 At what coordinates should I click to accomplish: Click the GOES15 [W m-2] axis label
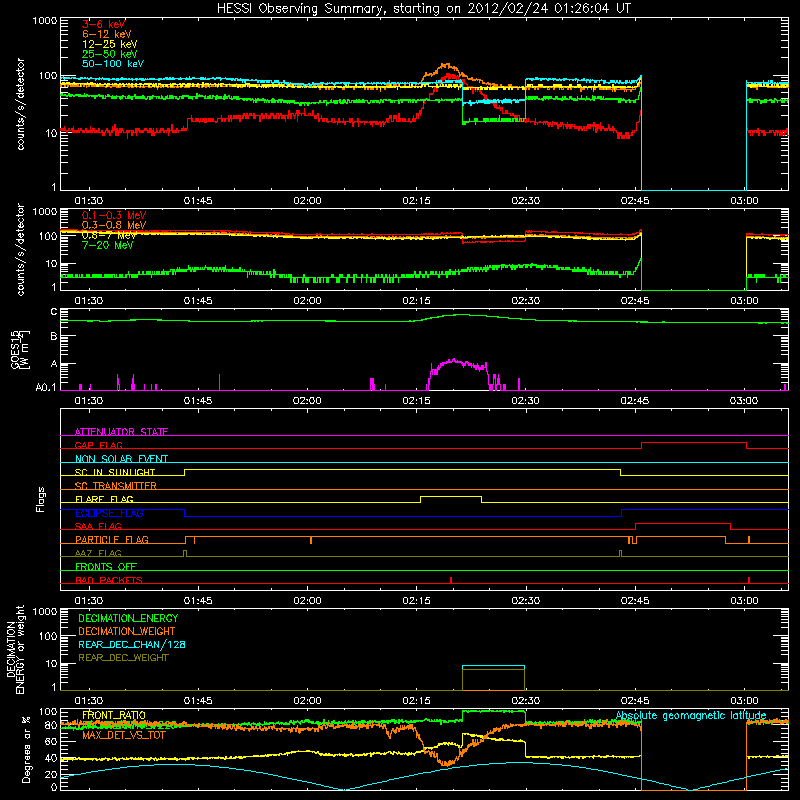pos(19,349)
